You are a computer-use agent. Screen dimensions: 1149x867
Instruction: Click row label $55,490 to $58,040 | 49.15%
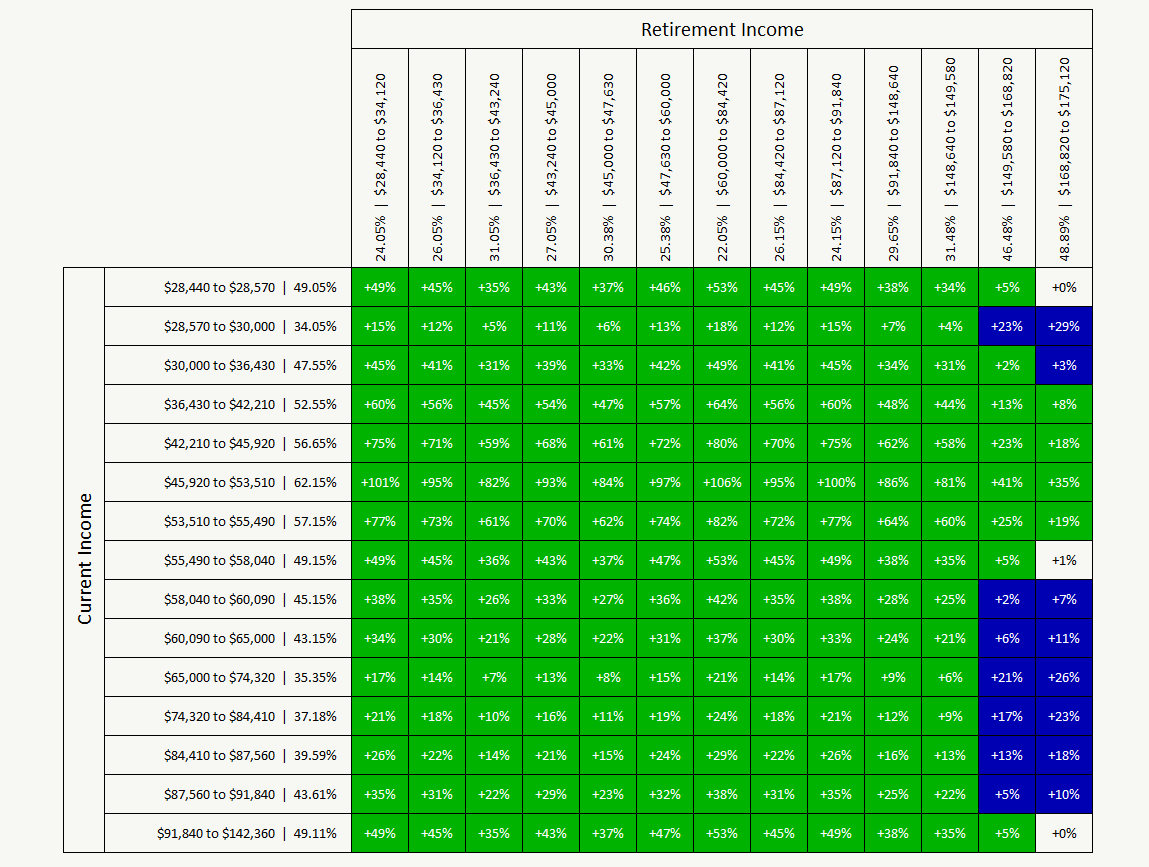[228, 560]
